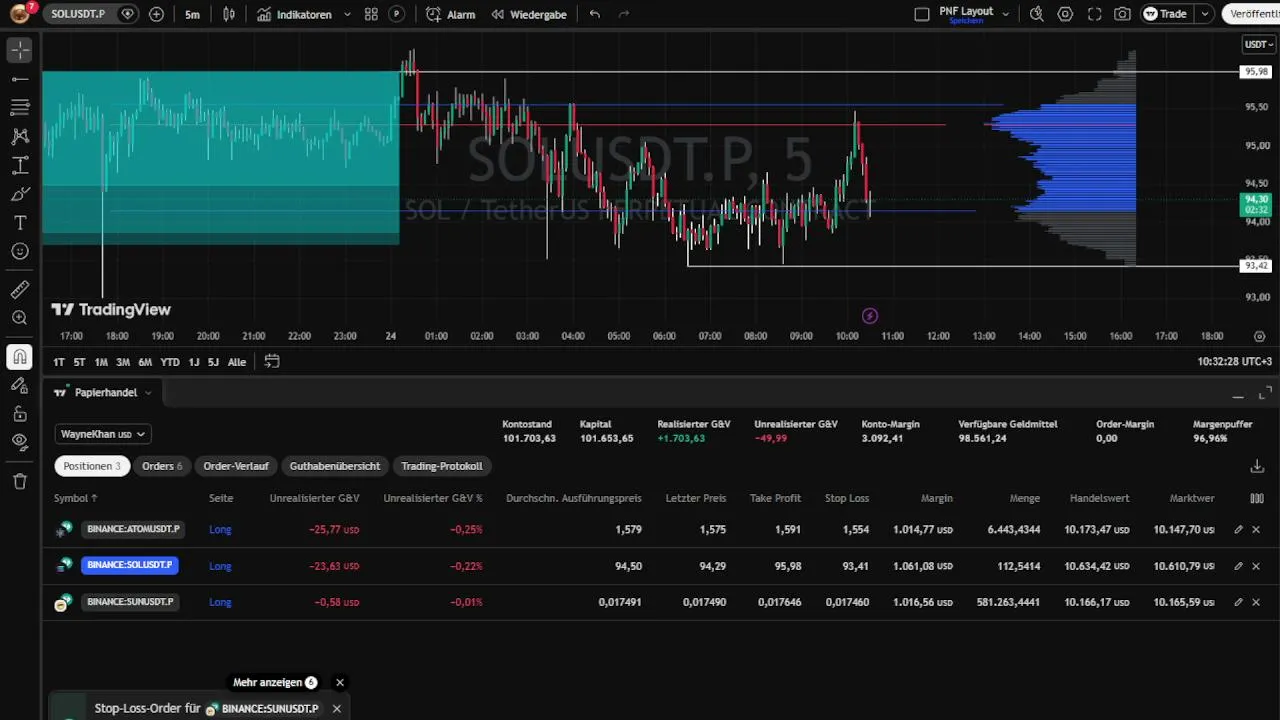
Task: Delete drawings with trash icon
Action: (x=20, y=481)
